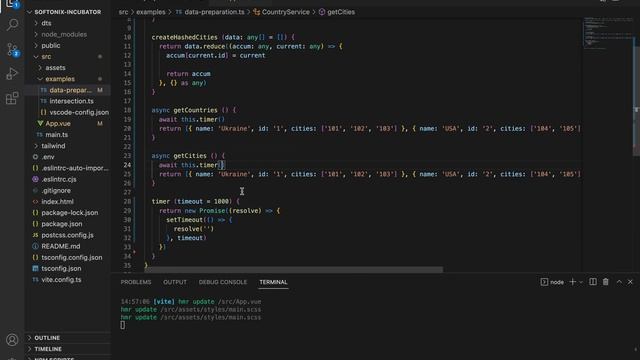
Task: Open main.ts file
Action: [57, 134]
